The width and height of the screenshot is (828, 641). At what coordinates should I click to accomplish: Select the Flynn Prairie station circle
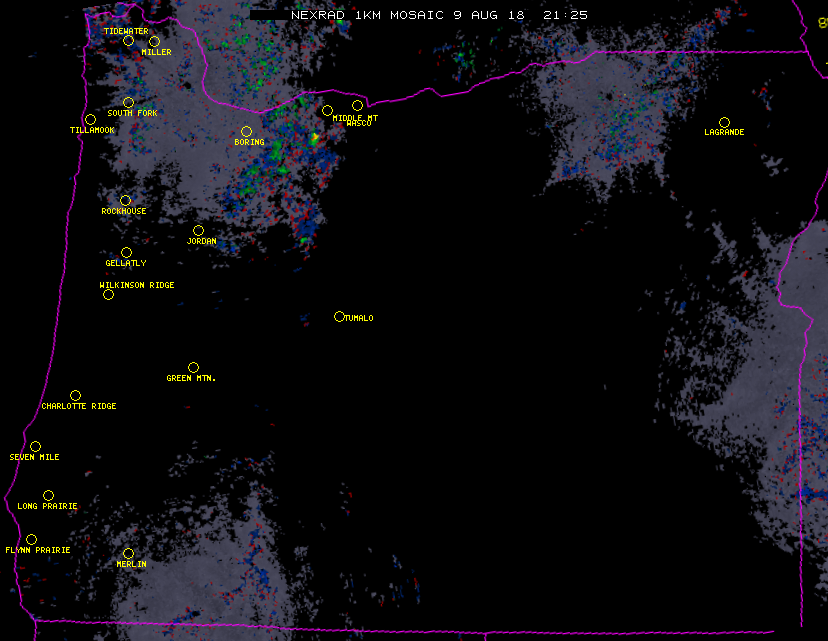click(x=31, y=539)
